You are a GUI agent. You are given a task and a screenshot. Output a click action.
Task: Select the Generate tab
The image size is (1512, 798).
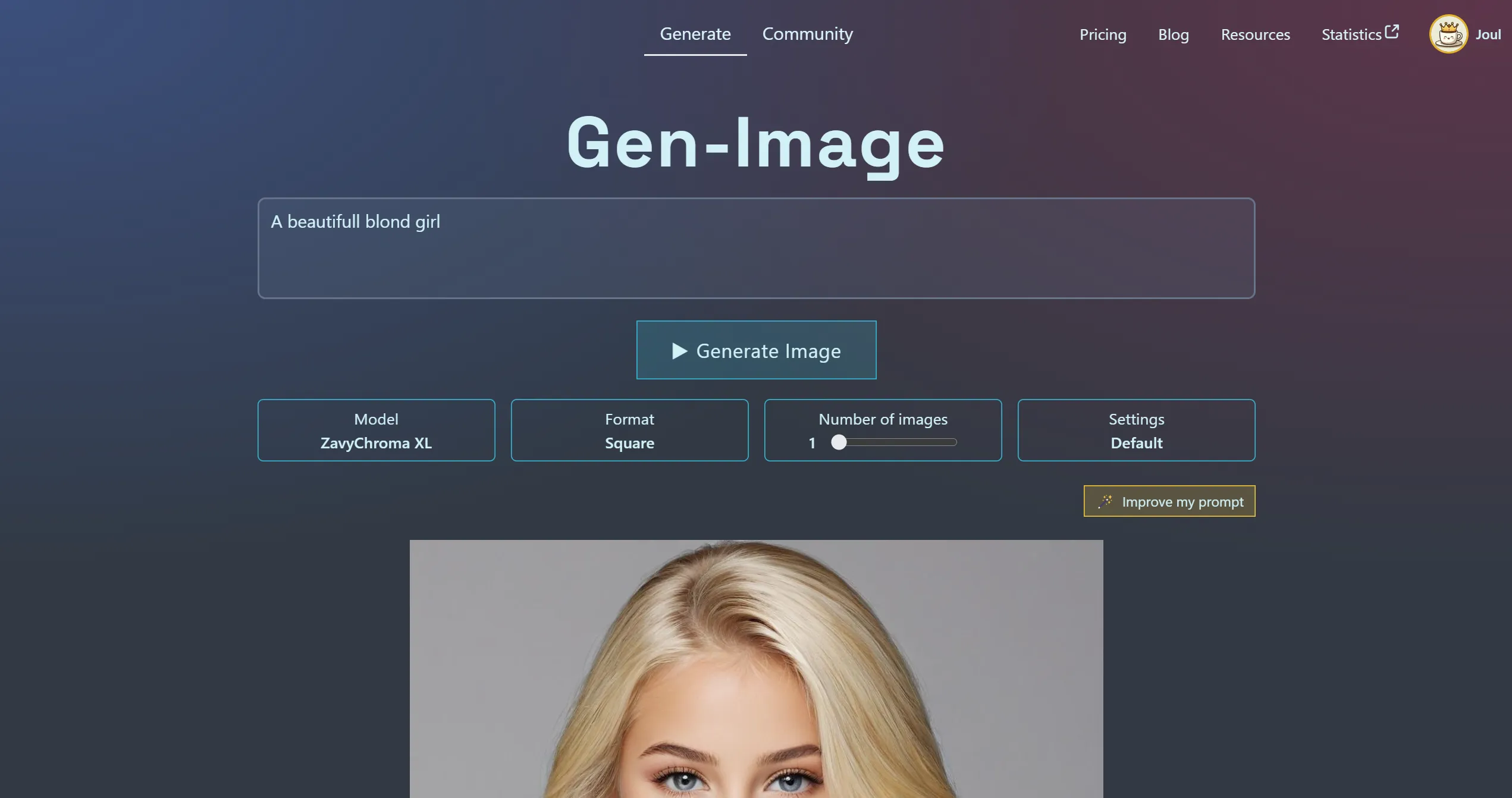point(695,34)
